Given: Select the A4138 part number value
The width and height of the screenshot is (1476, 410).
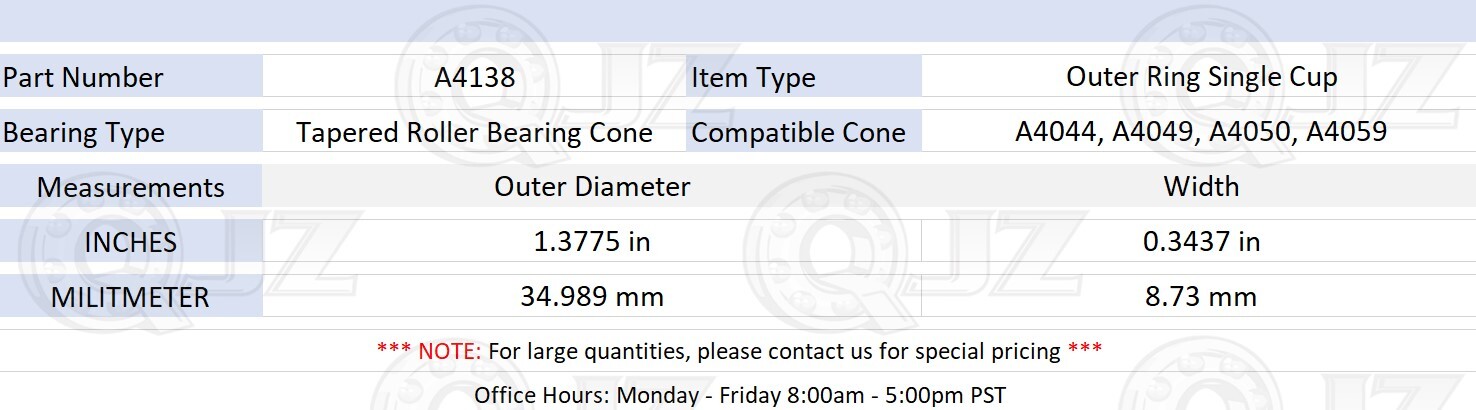Looking at the screenshot, I should [x=475, y=77].
